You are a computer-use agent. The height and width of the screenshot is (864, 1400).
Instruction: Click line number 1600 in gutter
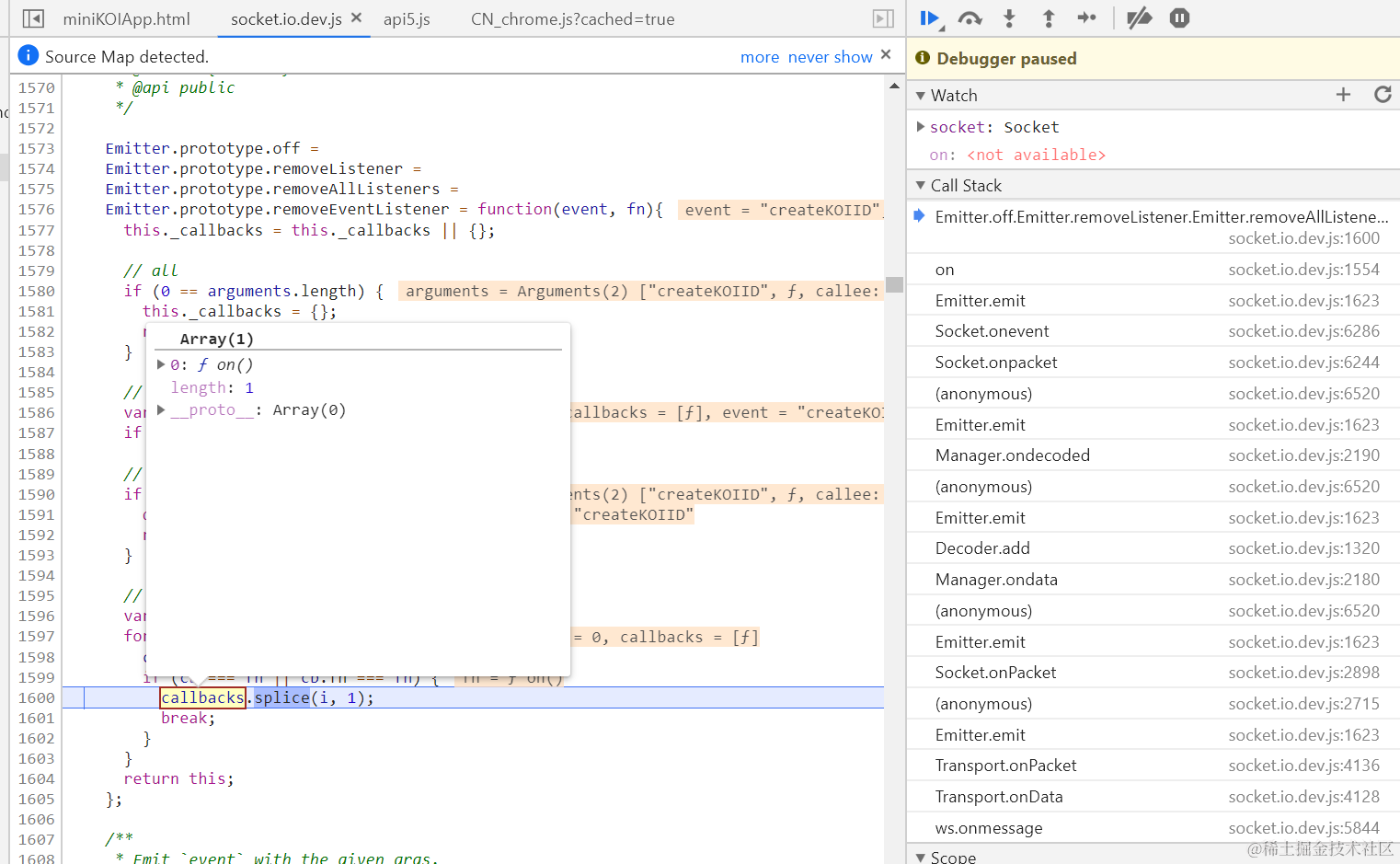(36, 697)
